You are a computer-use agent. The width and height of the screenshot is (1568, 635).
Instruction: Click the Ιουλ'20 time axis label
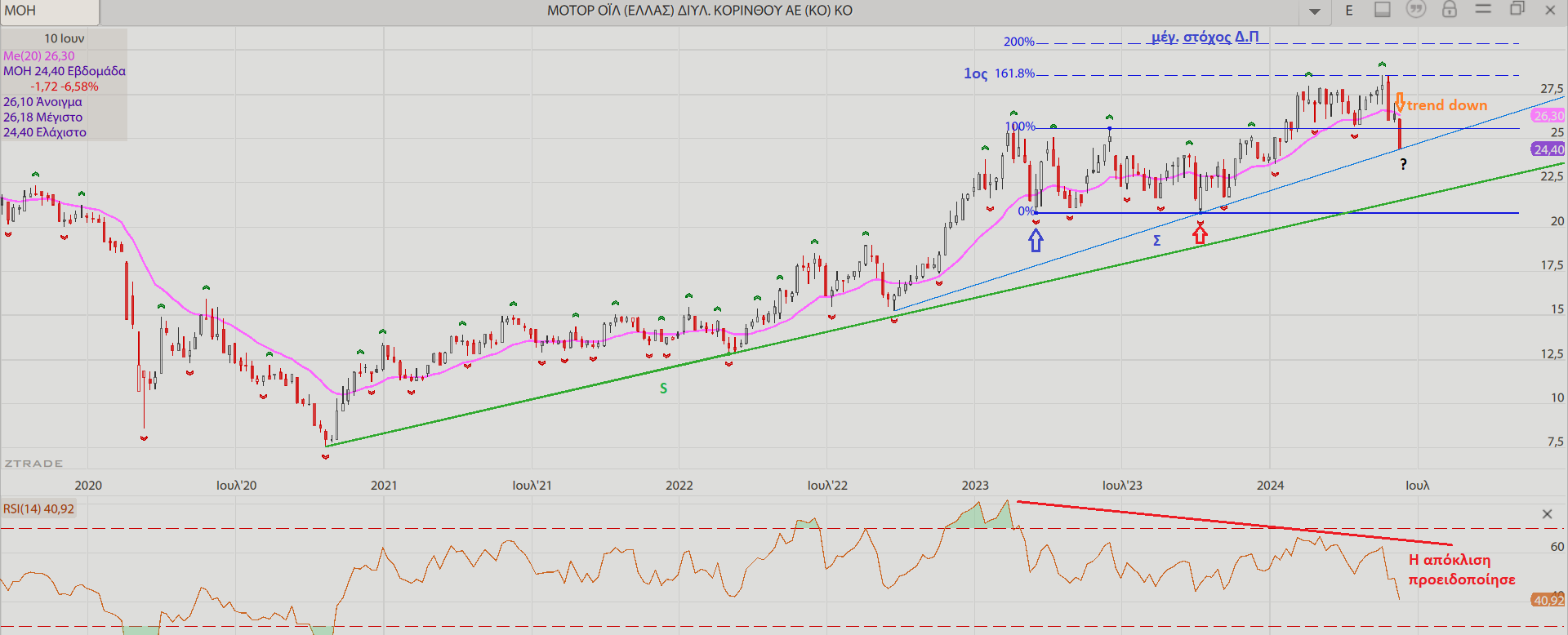236,486
